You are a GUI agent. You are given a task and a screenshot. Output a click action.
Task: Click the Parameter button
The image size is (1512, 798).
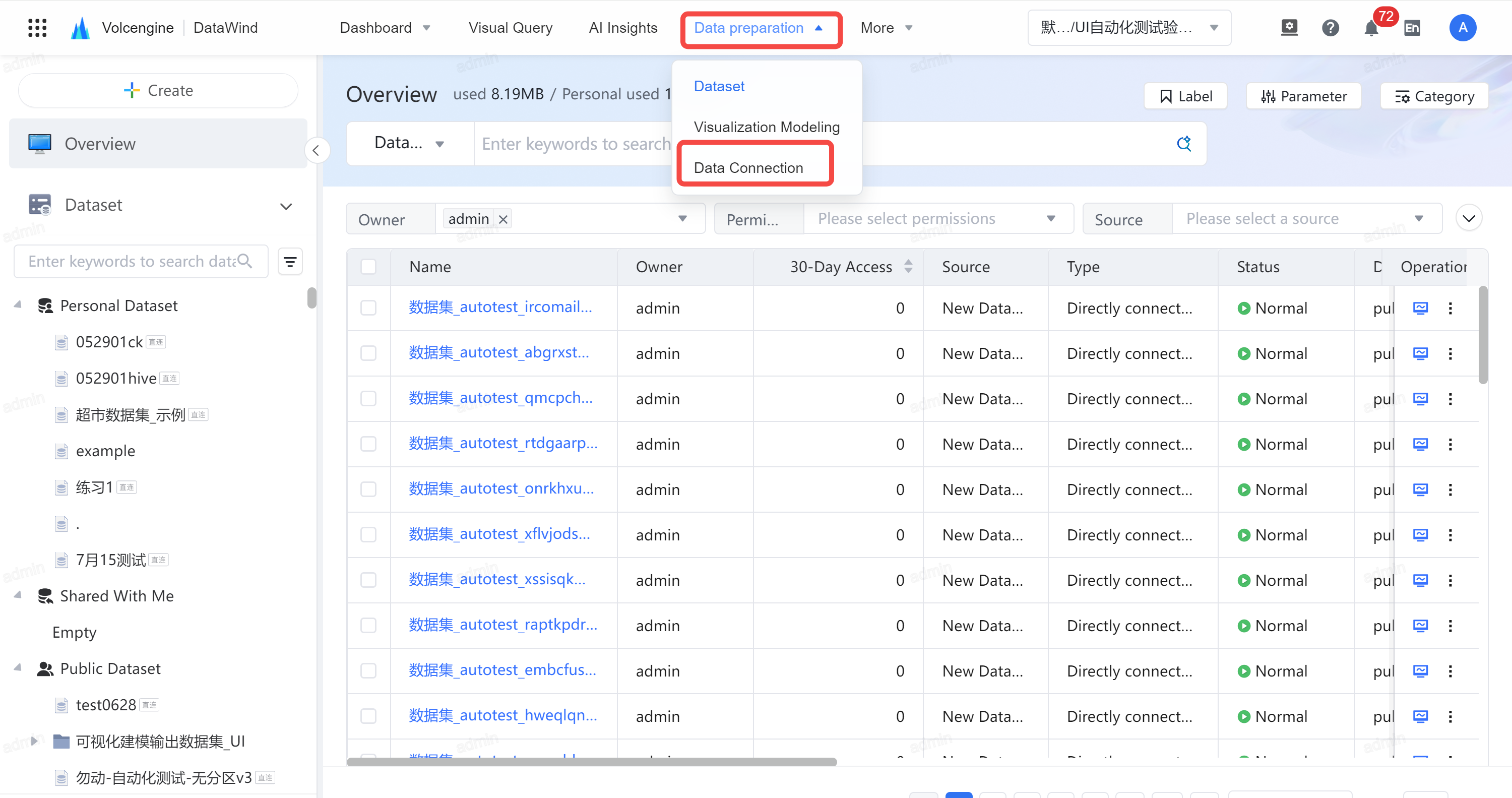click(1303, 96)
